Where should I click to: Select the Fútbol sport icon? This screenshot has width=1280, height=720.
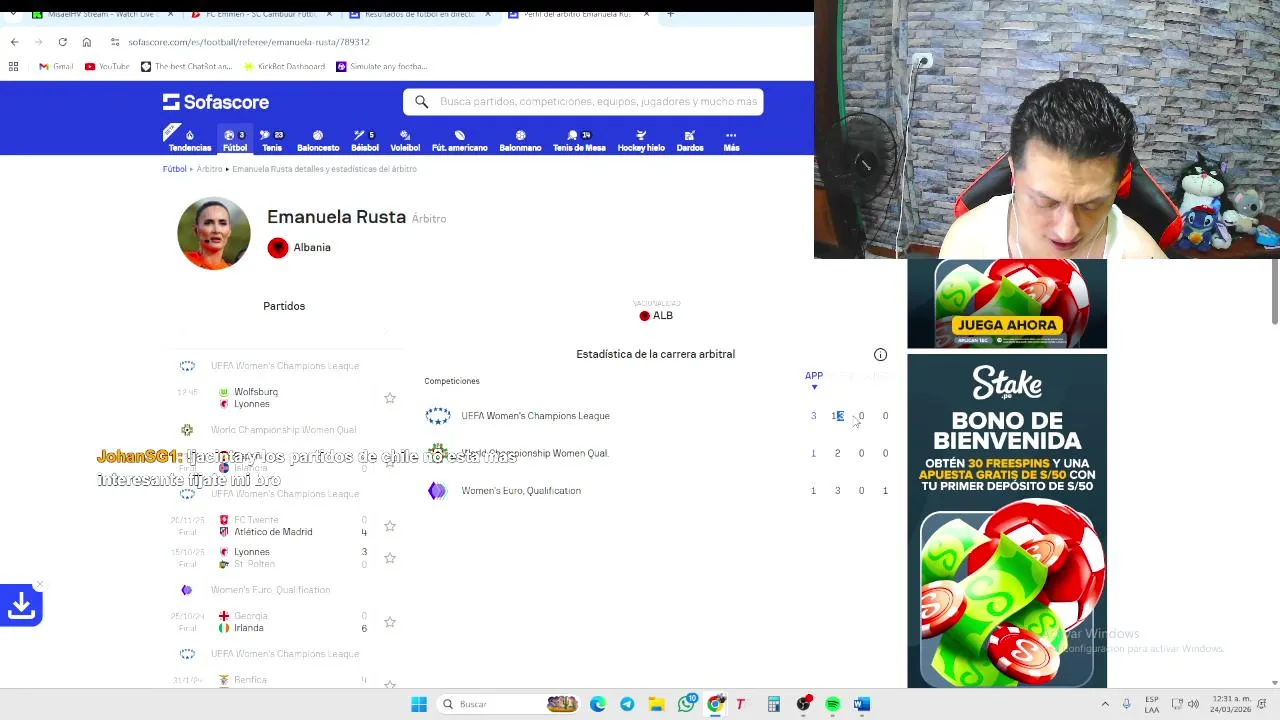(235, 140)
